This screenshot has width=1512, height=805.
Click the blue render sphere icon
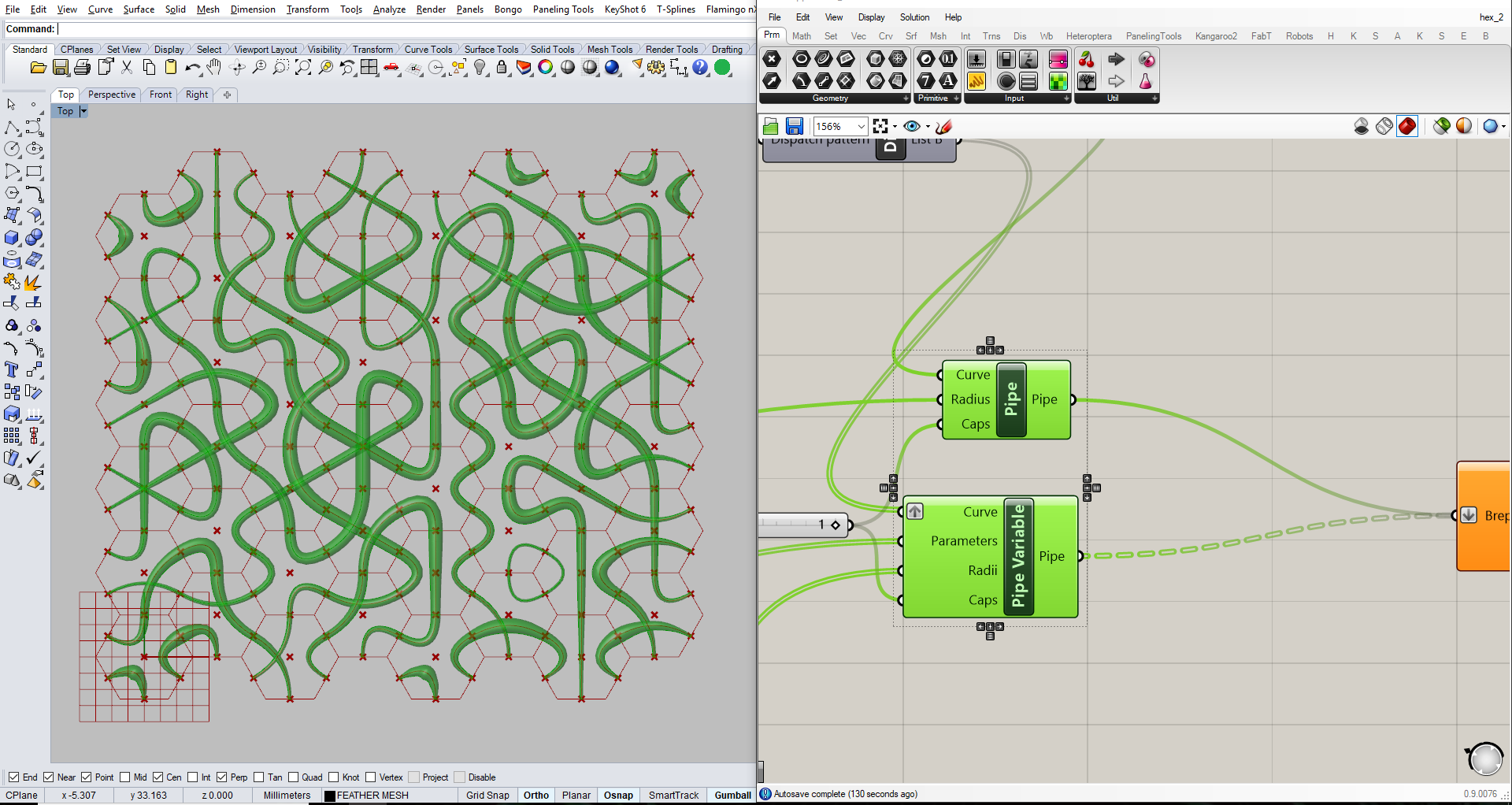pyautogui.click(x=613, y=68)
